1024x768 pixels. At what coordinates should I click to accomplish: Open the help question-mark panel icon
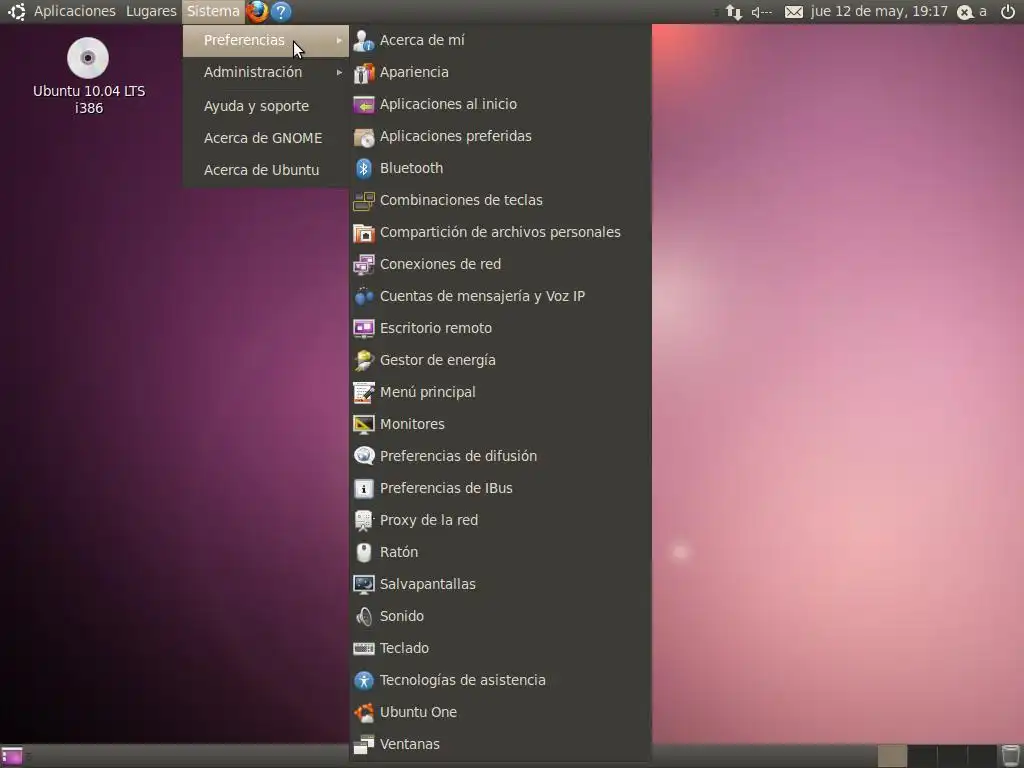[x=281, y=12]
